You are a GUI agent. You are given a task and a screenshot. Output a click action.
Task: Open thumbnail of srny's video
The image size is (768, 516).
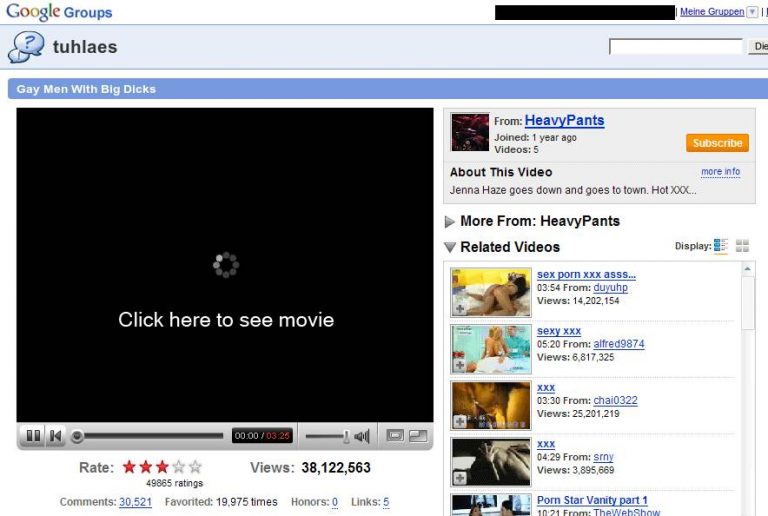coord(491,462)
